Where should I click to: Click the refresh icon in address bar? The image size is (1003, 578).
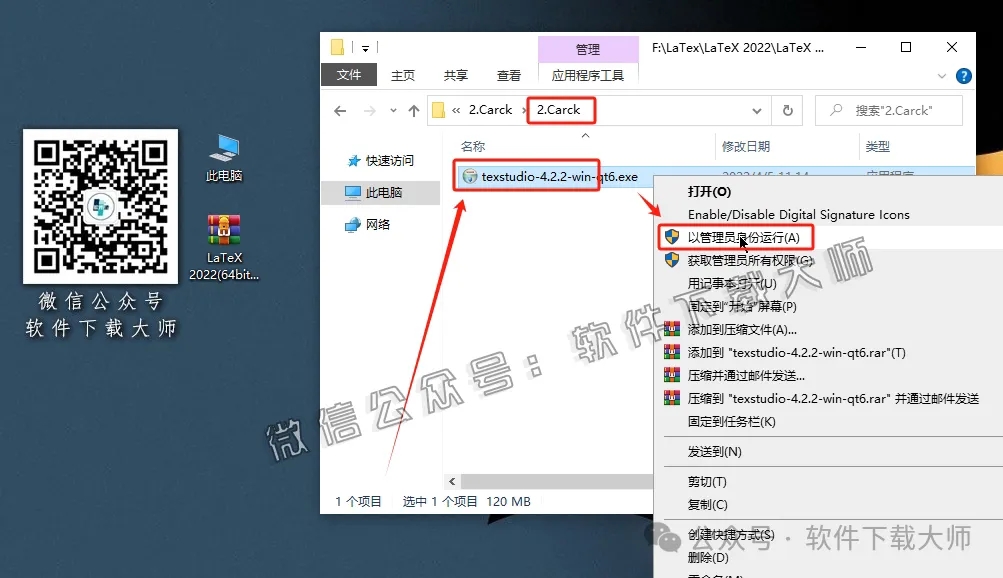pos(790,110)
